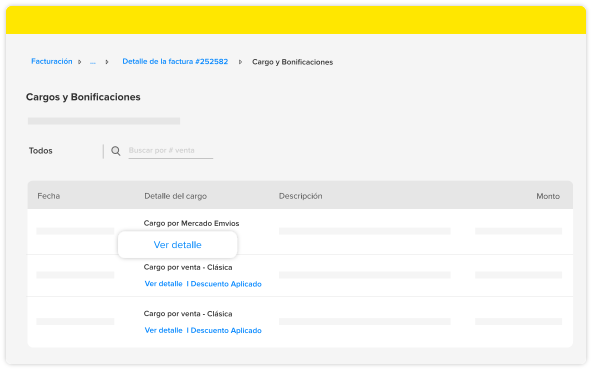Select the Fecha column header

(49, 196)
